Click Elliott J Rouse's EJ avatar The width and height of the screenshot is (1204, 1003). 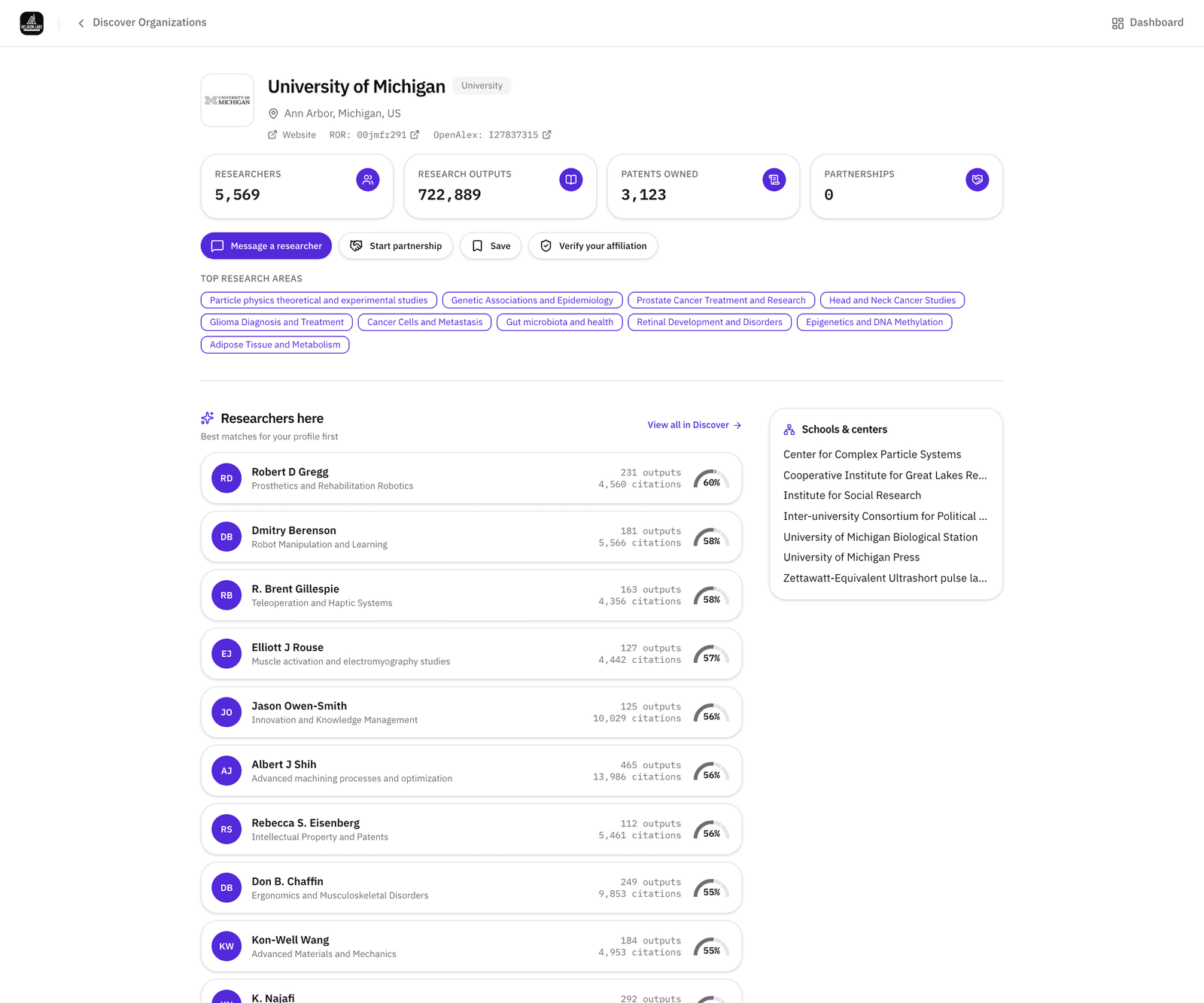227,654
